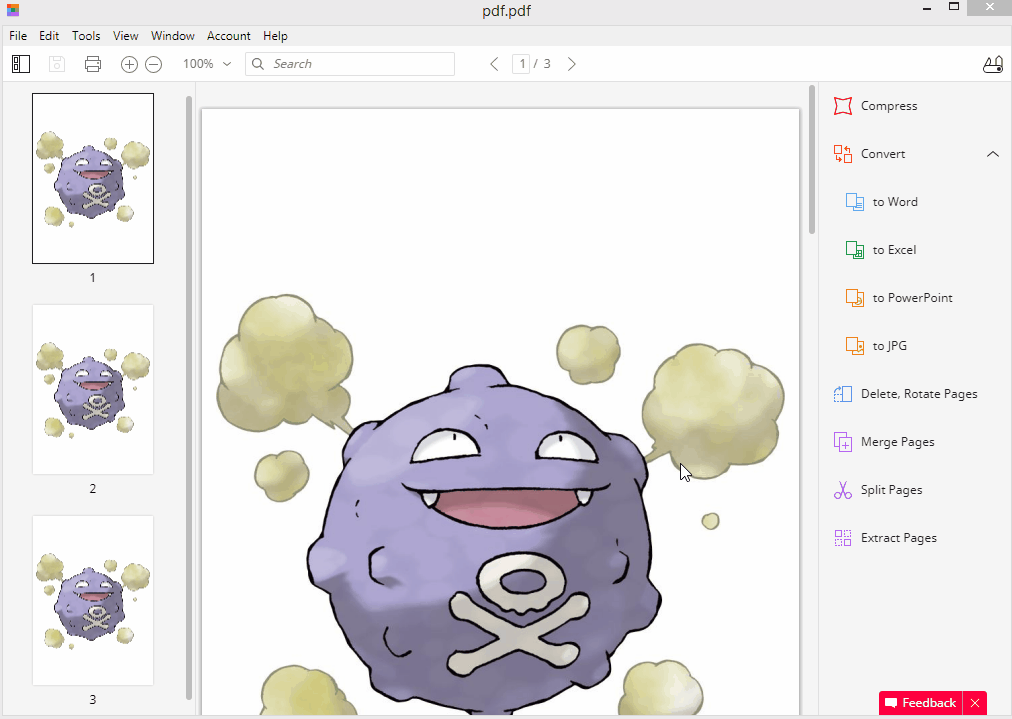The height and width of the screenshot is (719, 1012).
Task: Dismiss the Feedback button with X
Action: point(975,703)
